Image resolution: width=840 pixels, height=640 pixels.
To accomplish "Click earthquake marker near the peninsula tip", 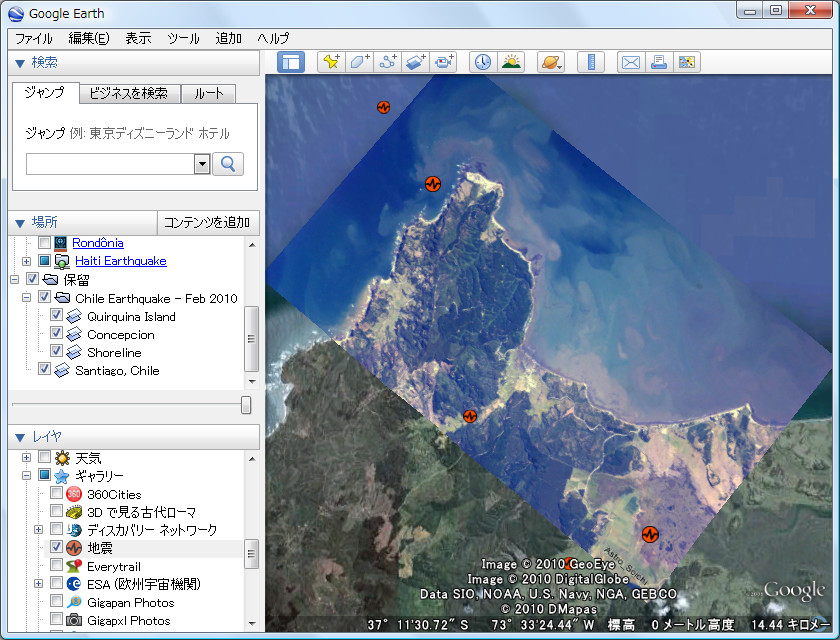I will point(433,184).
